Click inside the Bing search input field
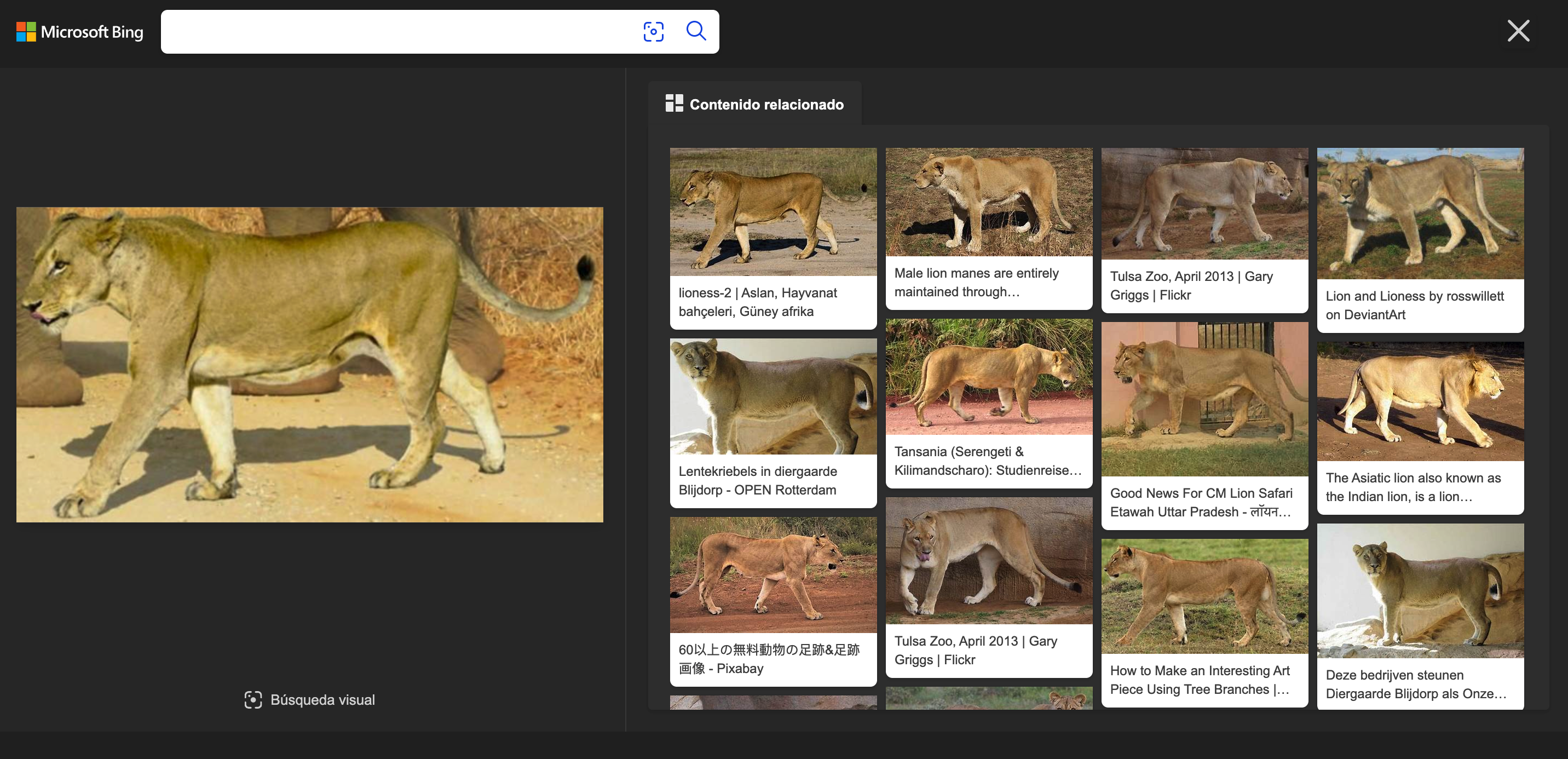This screenshot has height=759, width=1568. pos(396,32)
